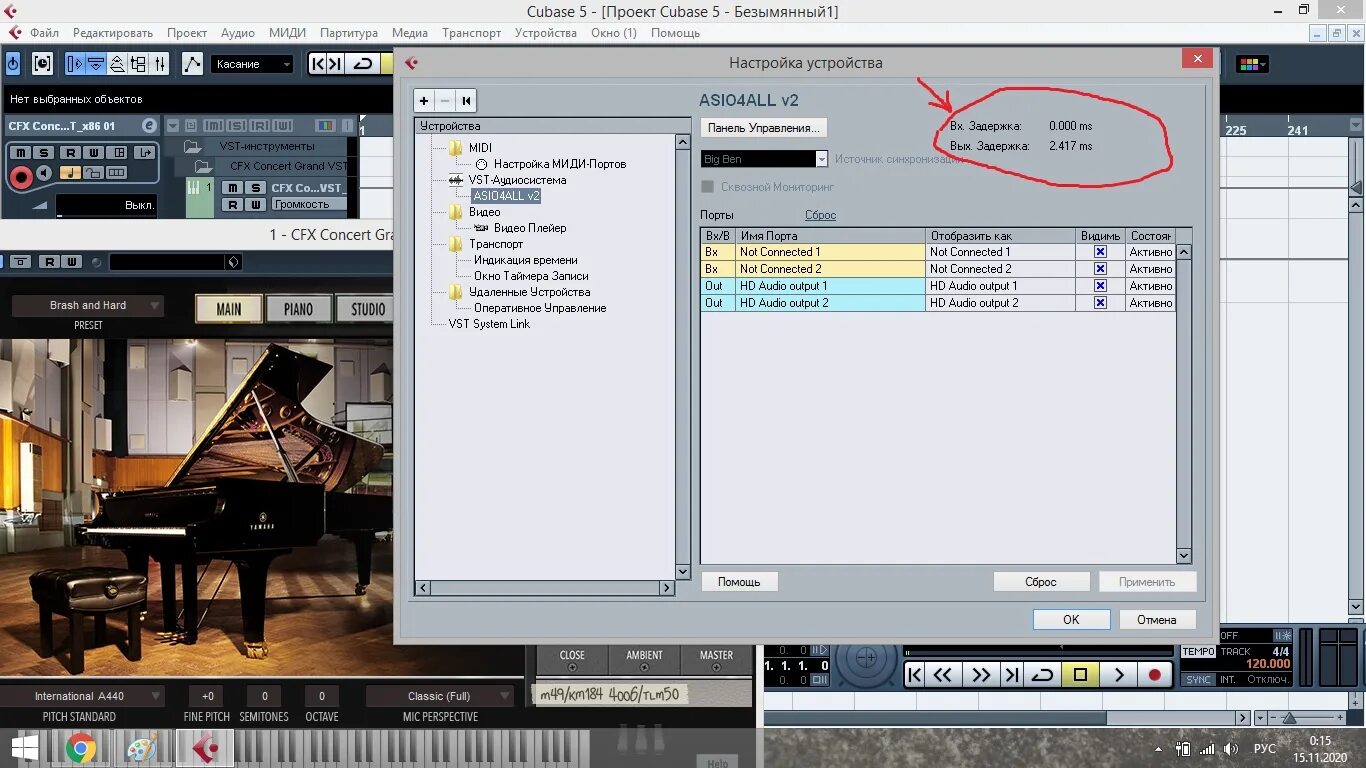This screenshot has height=768, width=1366.
Task: Solo the CFX Co...VST track
Action: tap(253, 188)
